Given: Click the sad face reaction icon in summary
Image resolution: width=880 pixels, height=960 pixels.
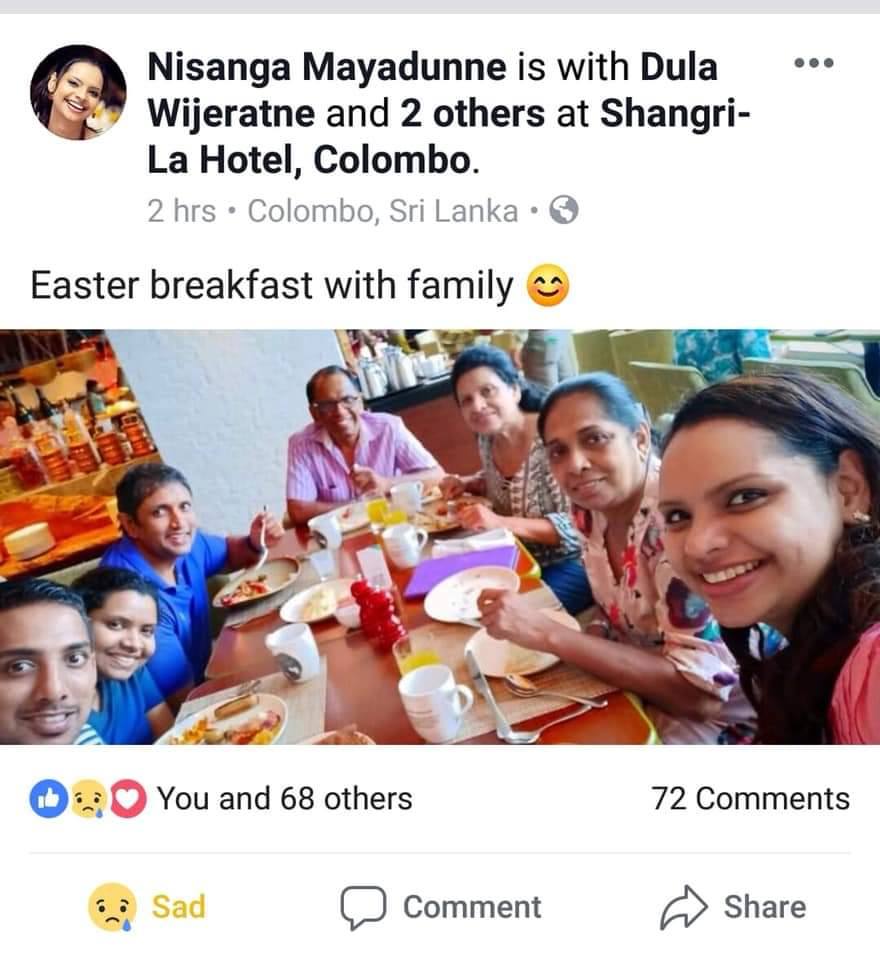Looking at the screenshot, I should pos(88,799).
